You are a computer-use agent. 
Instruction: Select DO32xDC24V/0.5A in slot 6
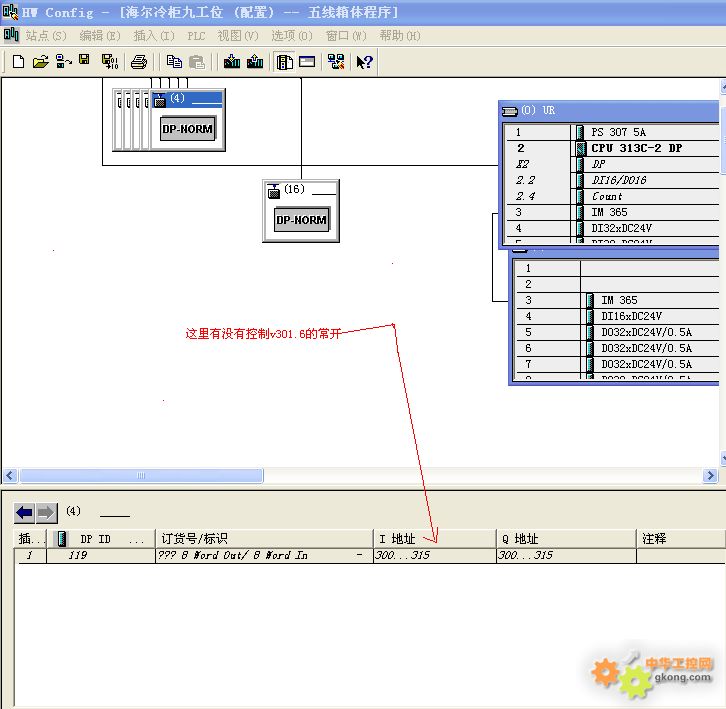(617, 348)
